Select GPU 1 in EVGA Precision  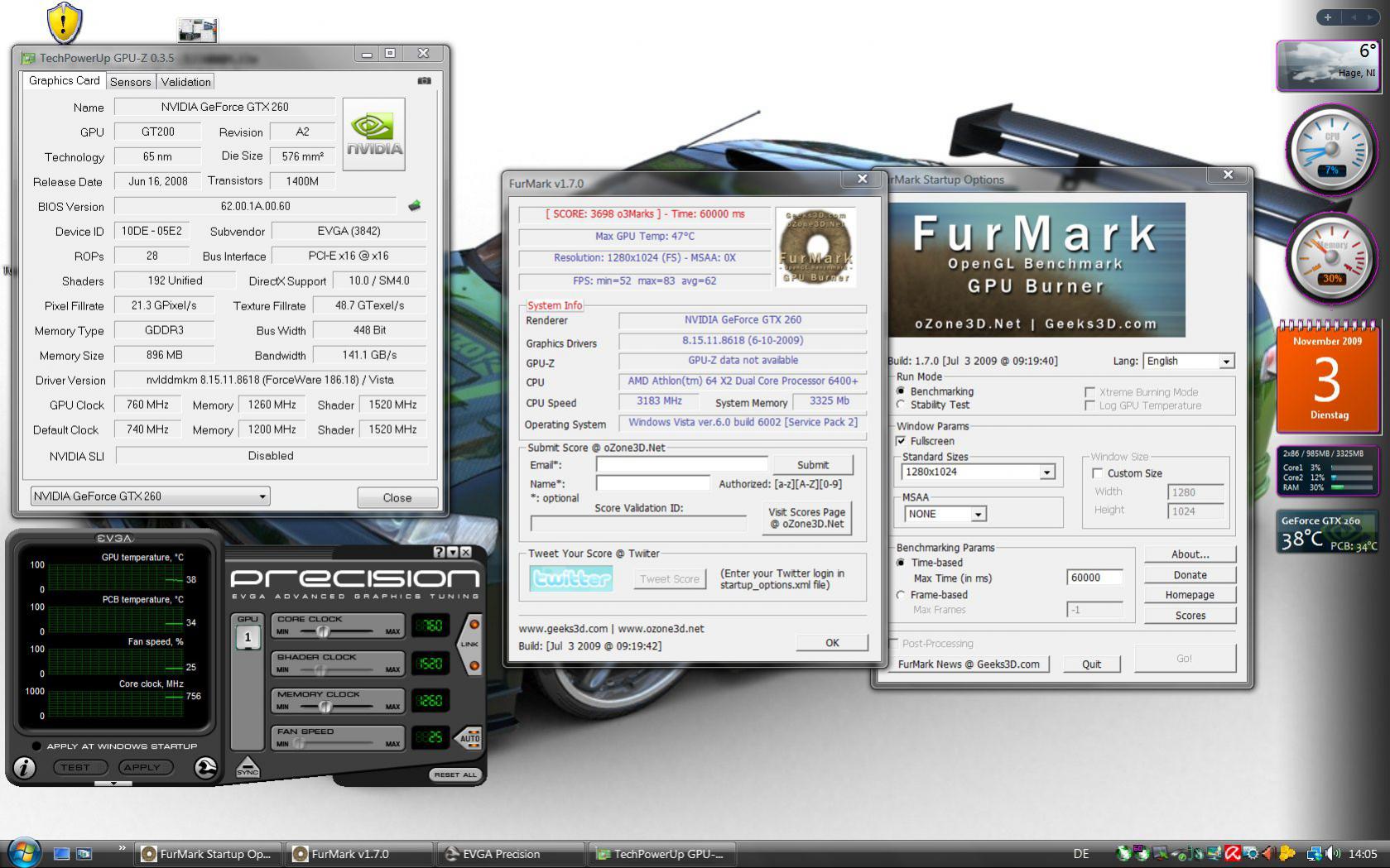248,637
